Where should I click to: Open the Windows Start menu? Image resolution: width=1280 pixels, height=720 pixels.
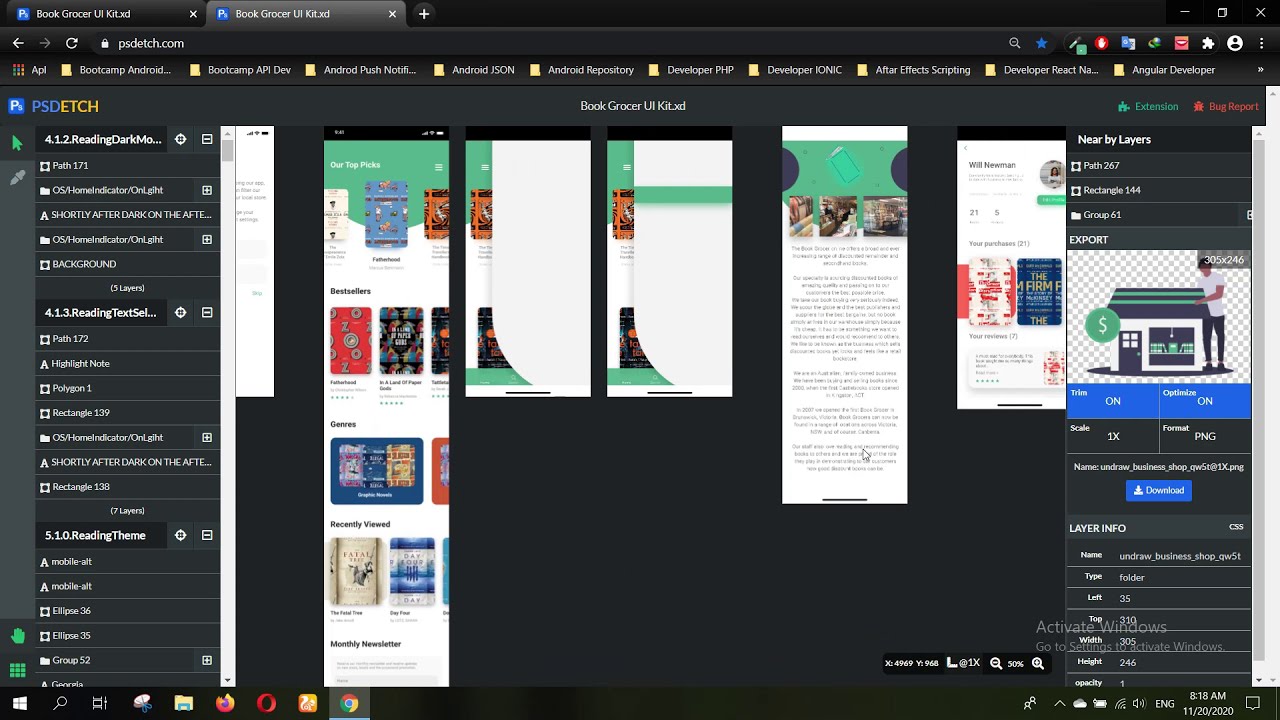(19, 704)
